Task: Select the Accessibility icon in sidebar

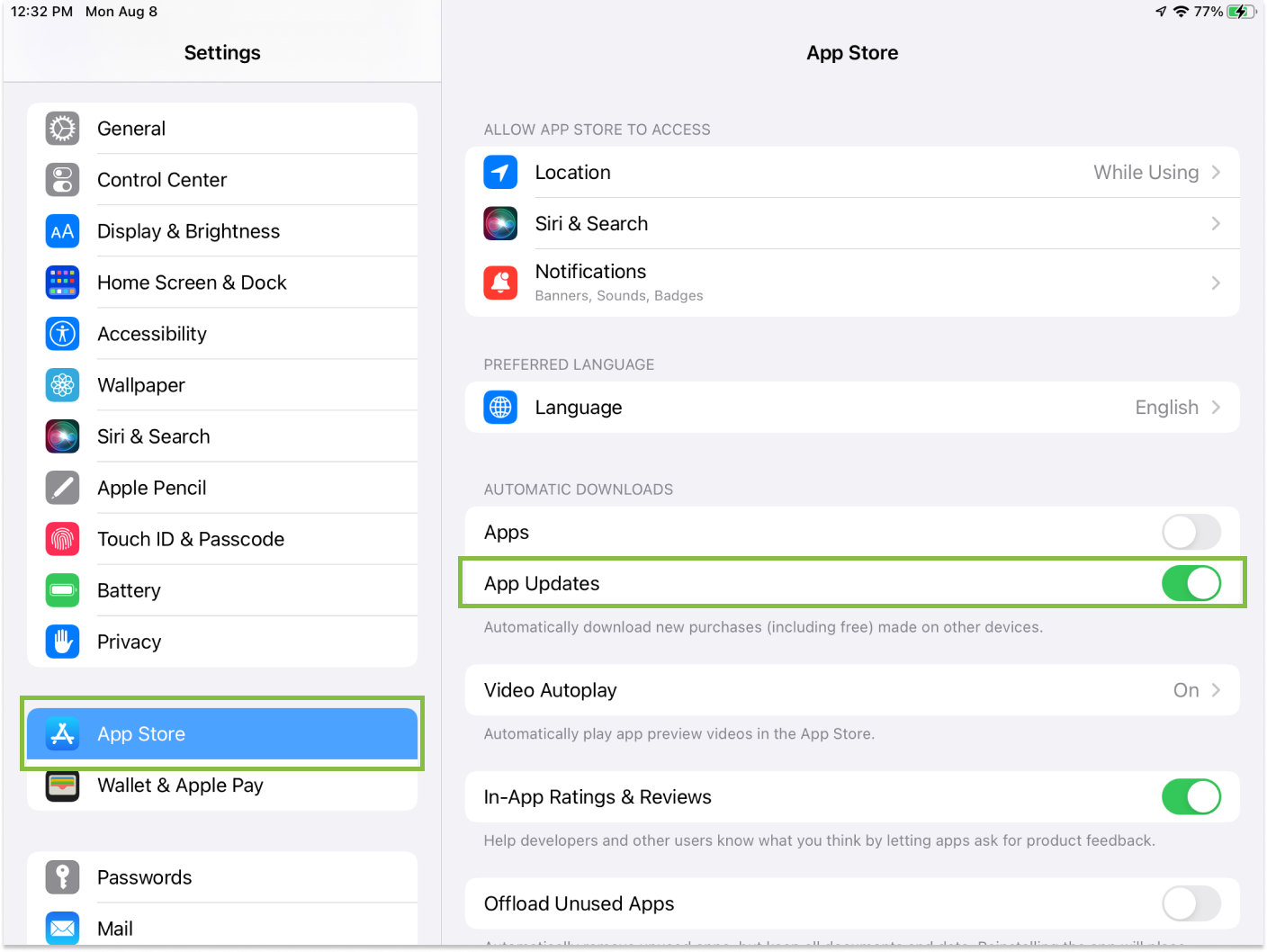Action: 62,334
